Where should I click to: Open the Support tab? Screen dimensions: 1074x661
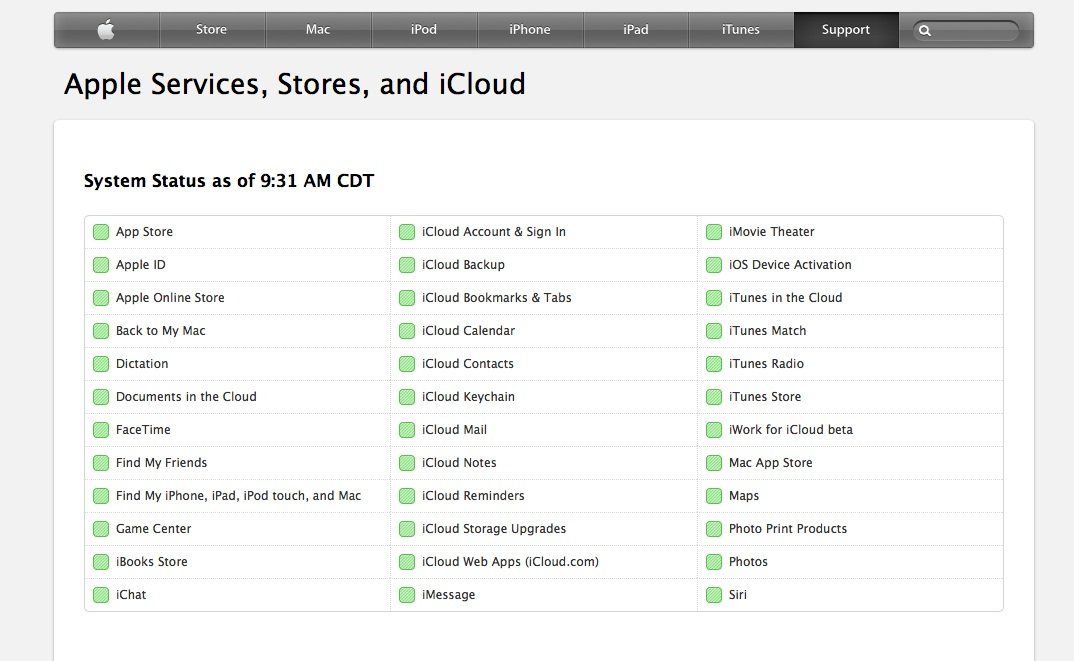click(845, 30)
